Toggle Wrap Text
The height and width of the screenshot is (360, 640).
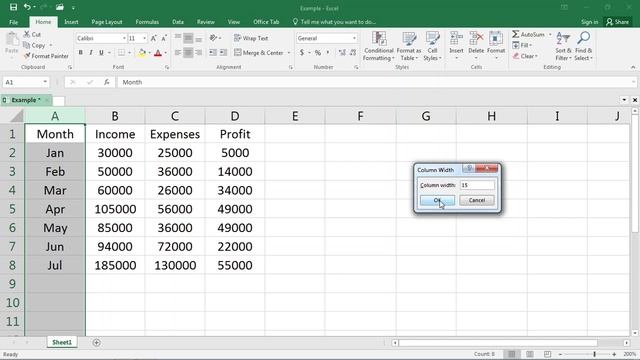click(251, 38)
